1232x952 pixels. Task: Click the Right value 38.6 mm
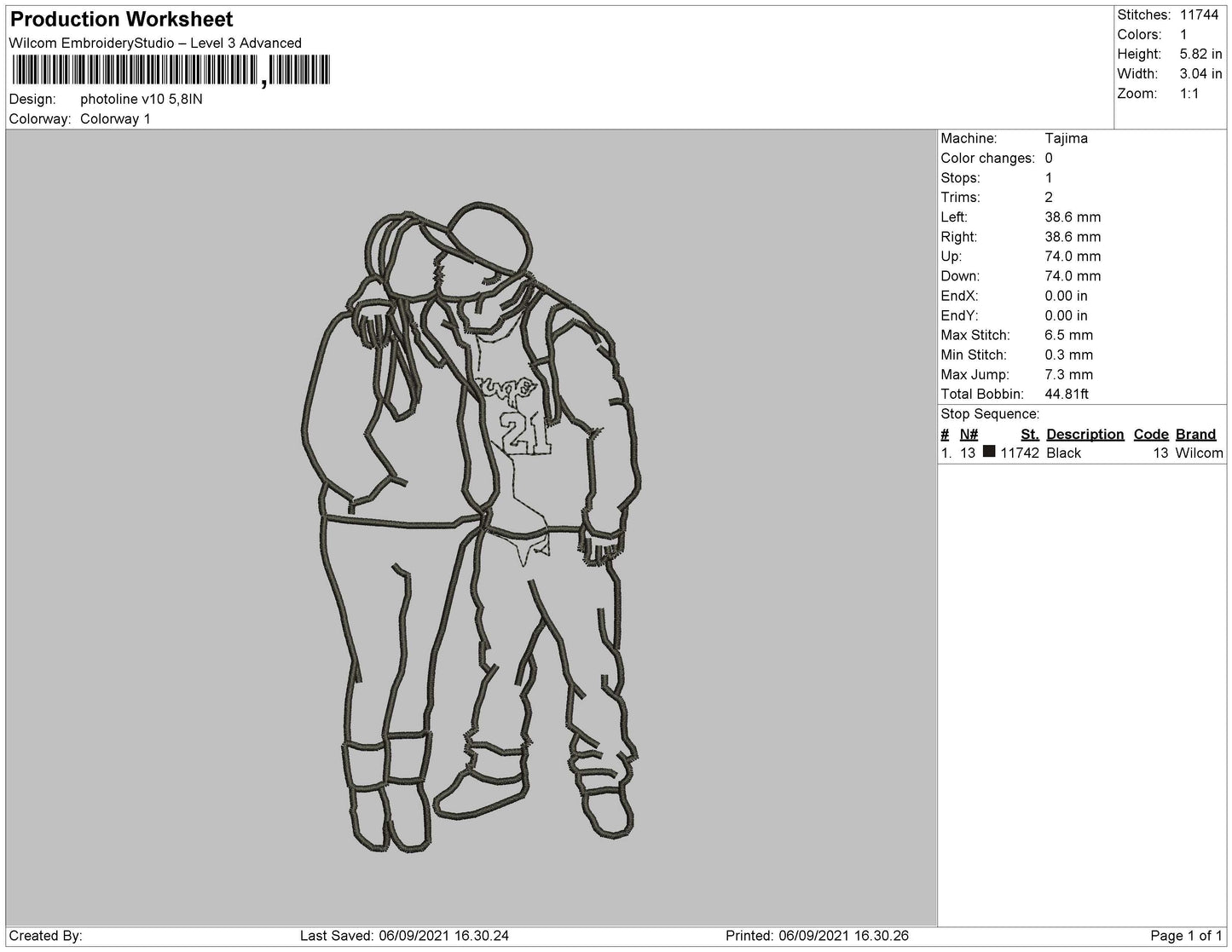tap(1073, 236)
